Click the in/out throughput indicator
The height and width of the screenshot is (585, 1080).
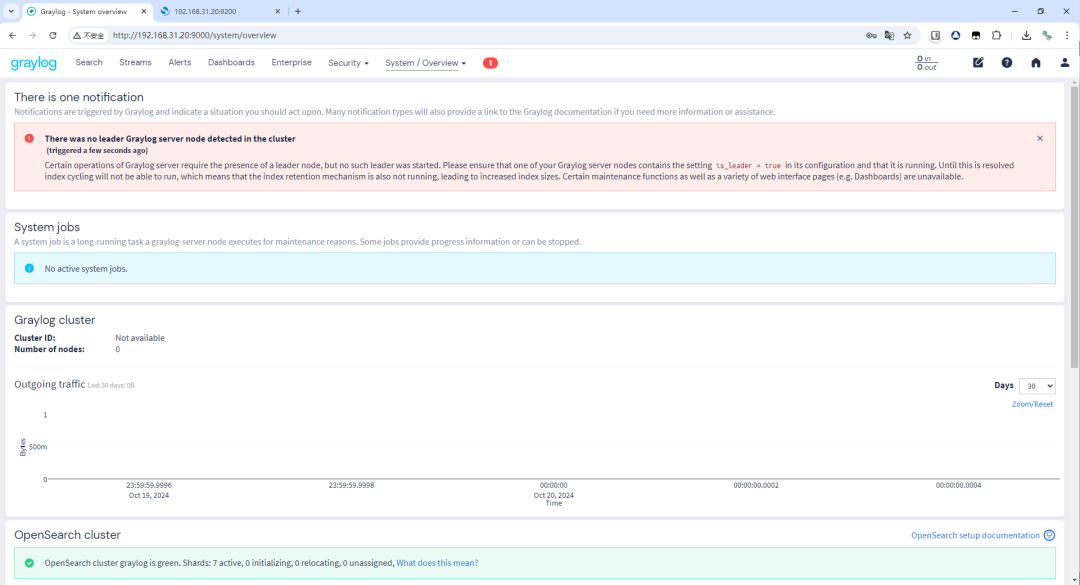(926, 63)
